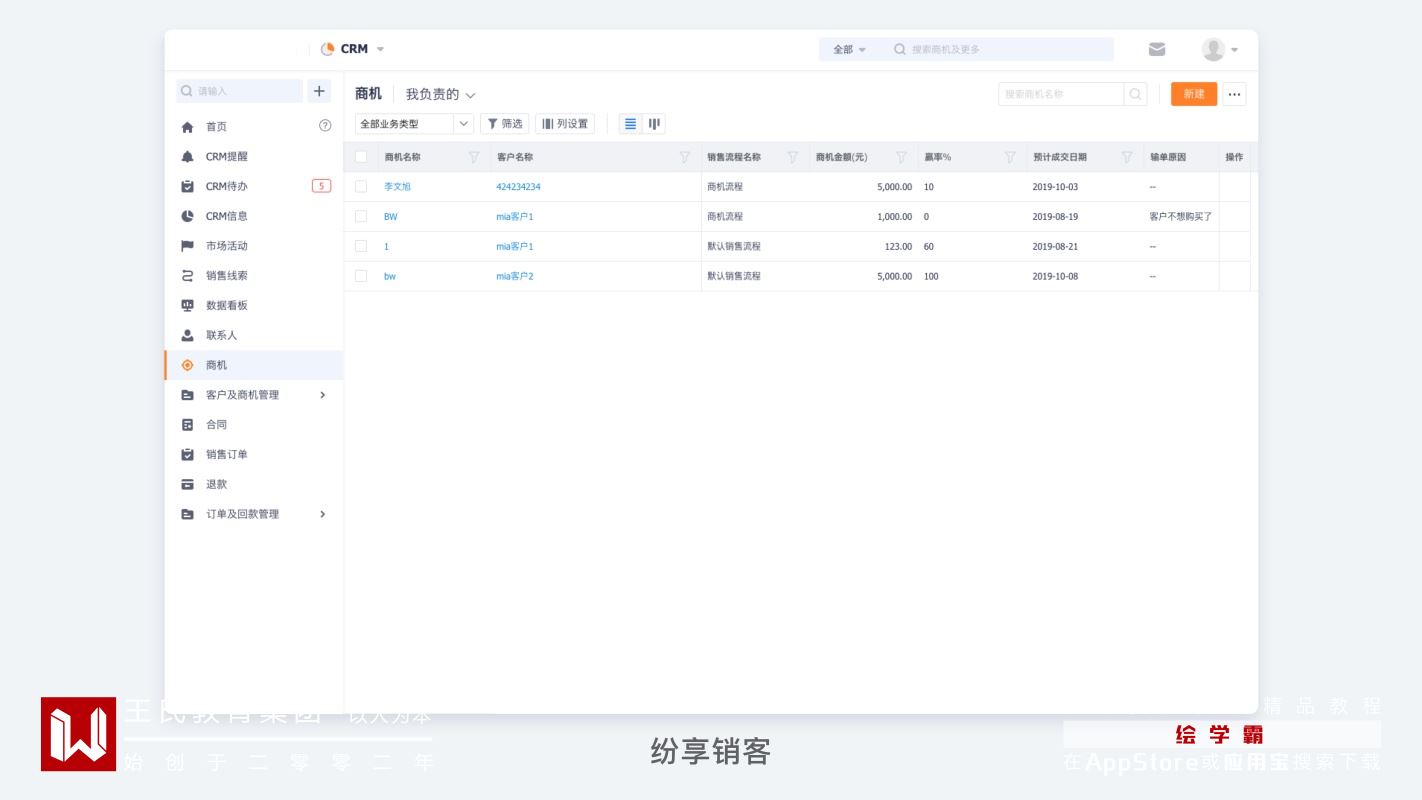Open the user avatar account menu
This screenshot has width=1422, height=800.
(x=1220, y=49)
